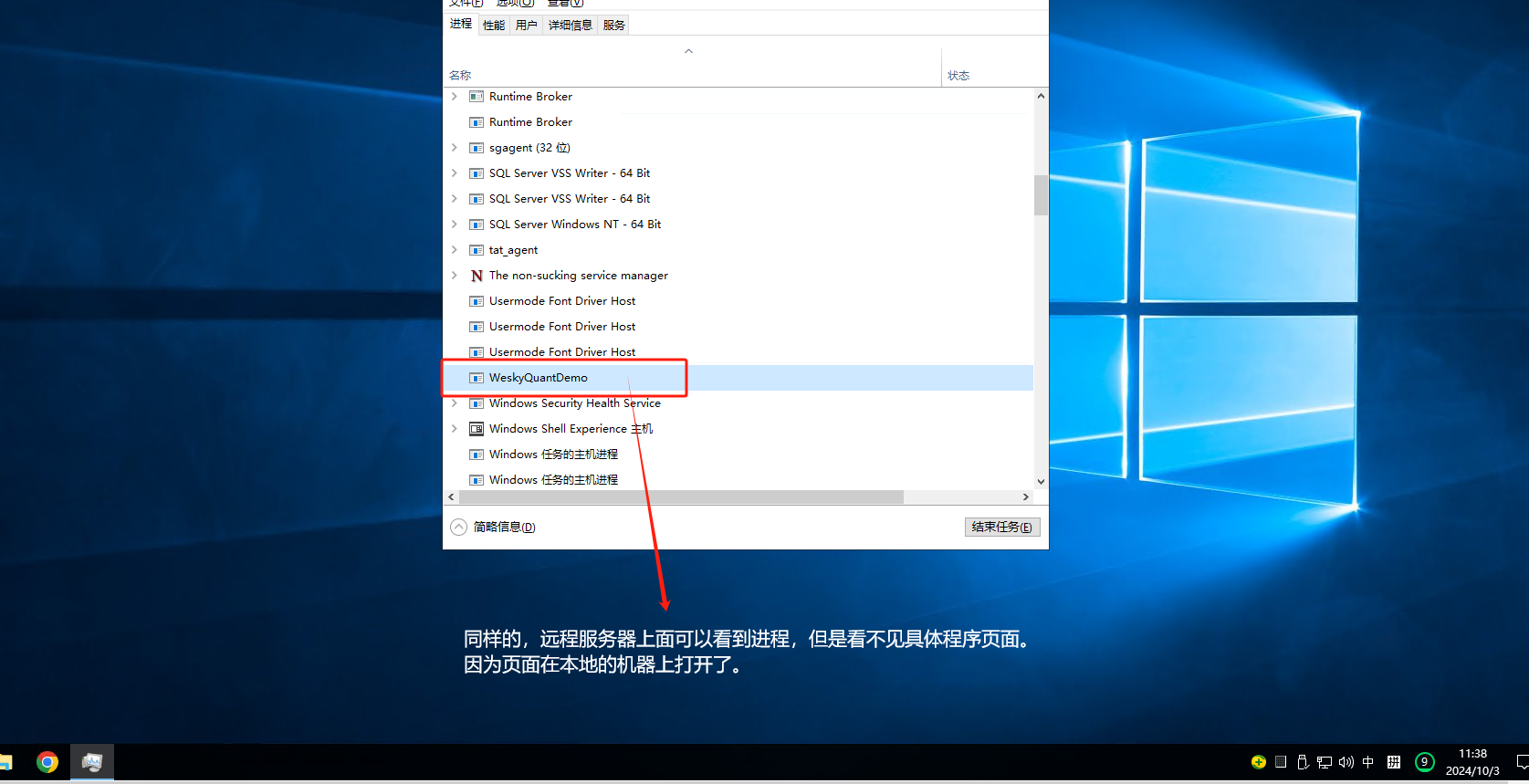Click the 360 security tray icon

[1259, 762]
